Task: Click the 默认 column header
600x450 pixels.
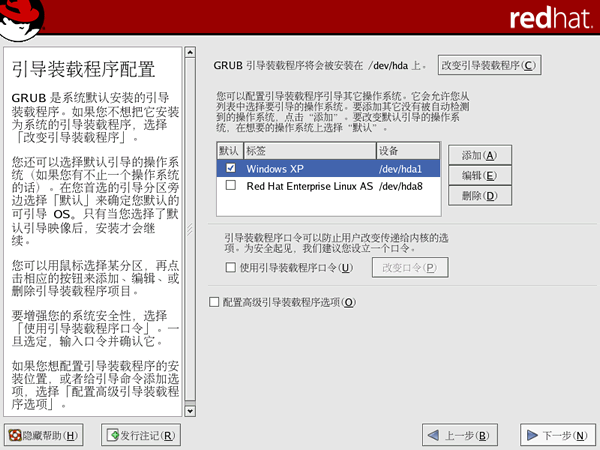Action: 230,151
